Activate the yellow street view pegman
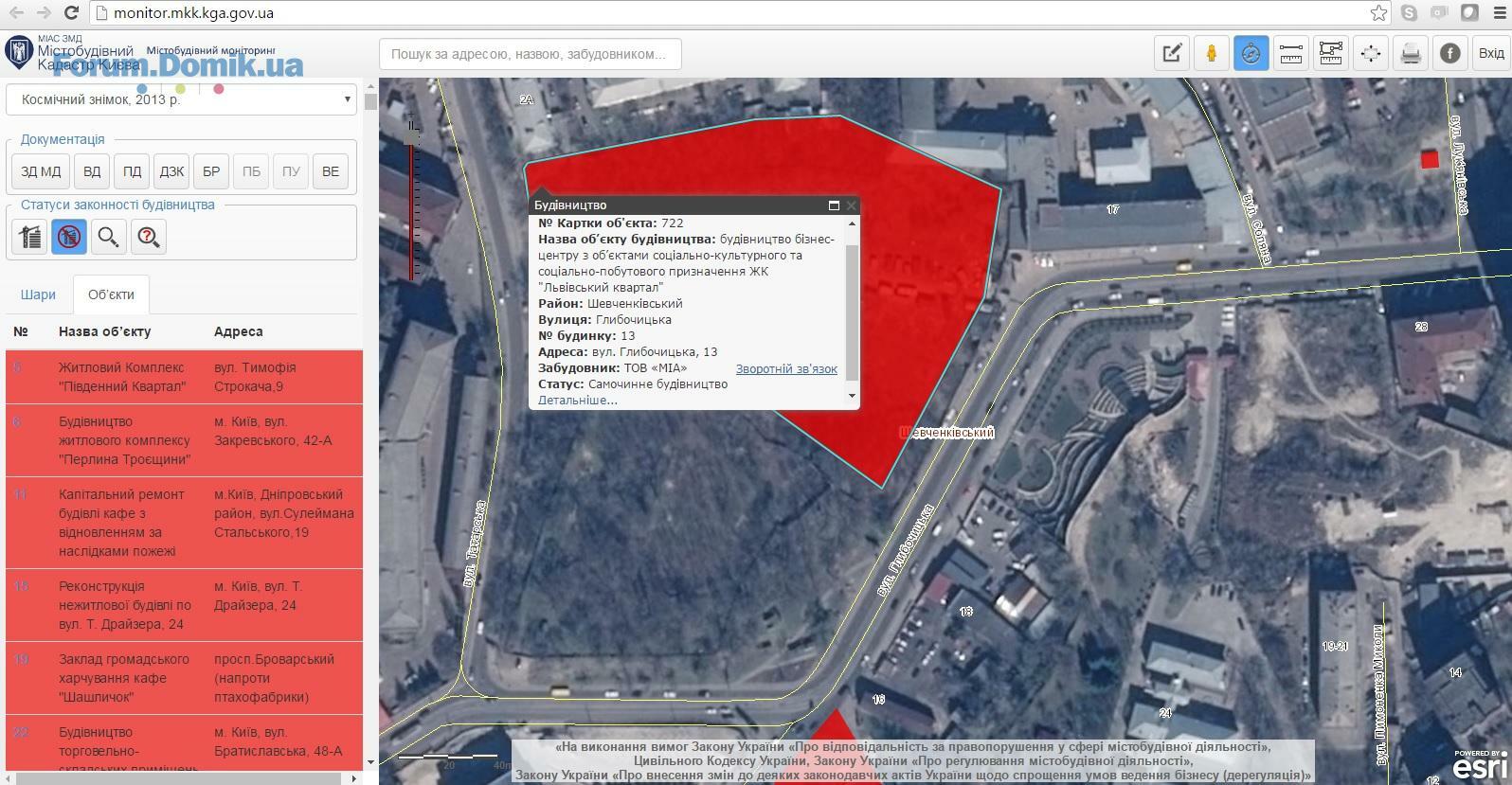The width and height of the screenshot is (1512, 785). [1212, 54]
